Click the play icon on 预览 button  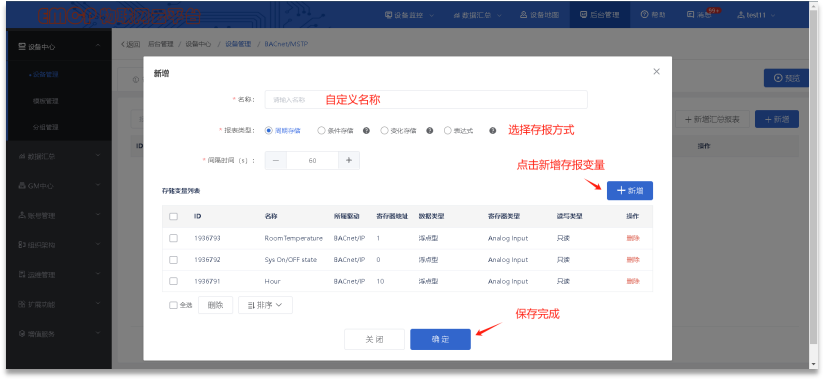[x=778, y=78]
